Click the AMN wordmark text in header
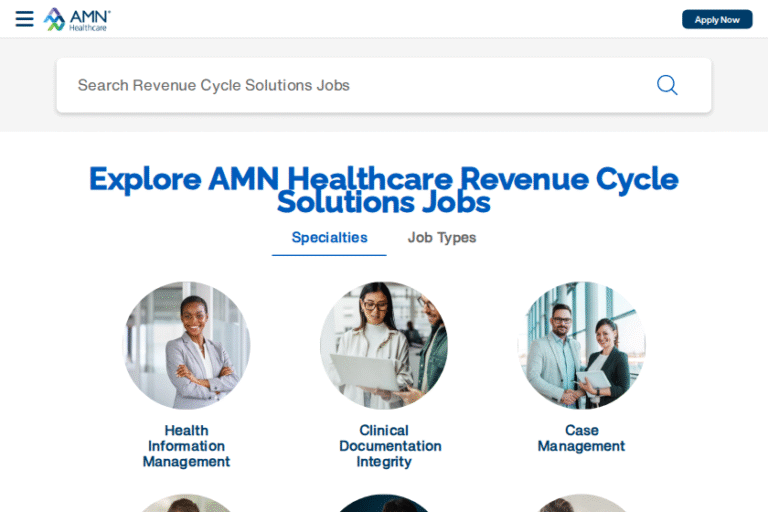Image resolution: width=768 pixels, height=512 pixels. click(x=89, y=15)
